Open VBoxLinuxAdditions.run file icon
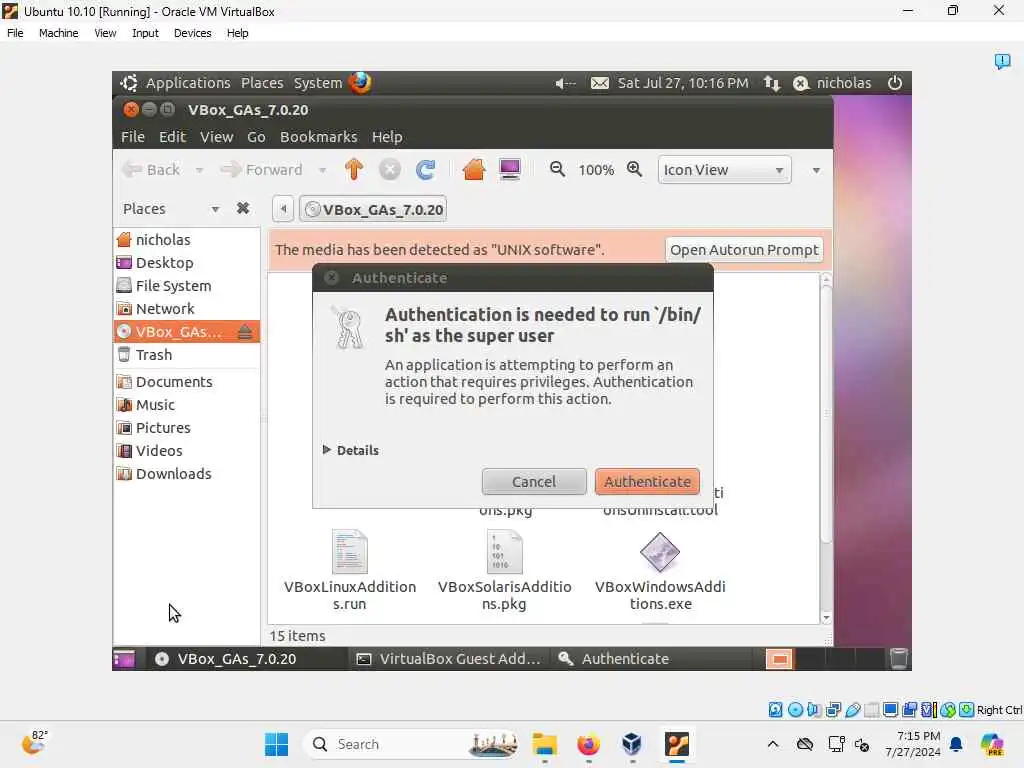 350,552
